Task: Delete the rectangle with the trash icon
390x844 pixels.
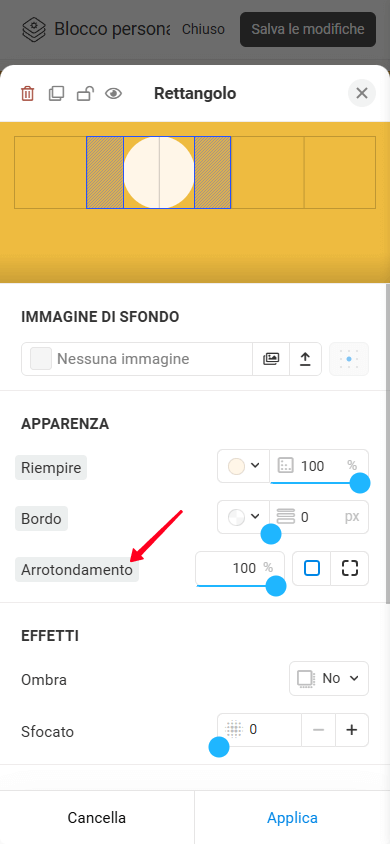Action: (x=27, y=94)
